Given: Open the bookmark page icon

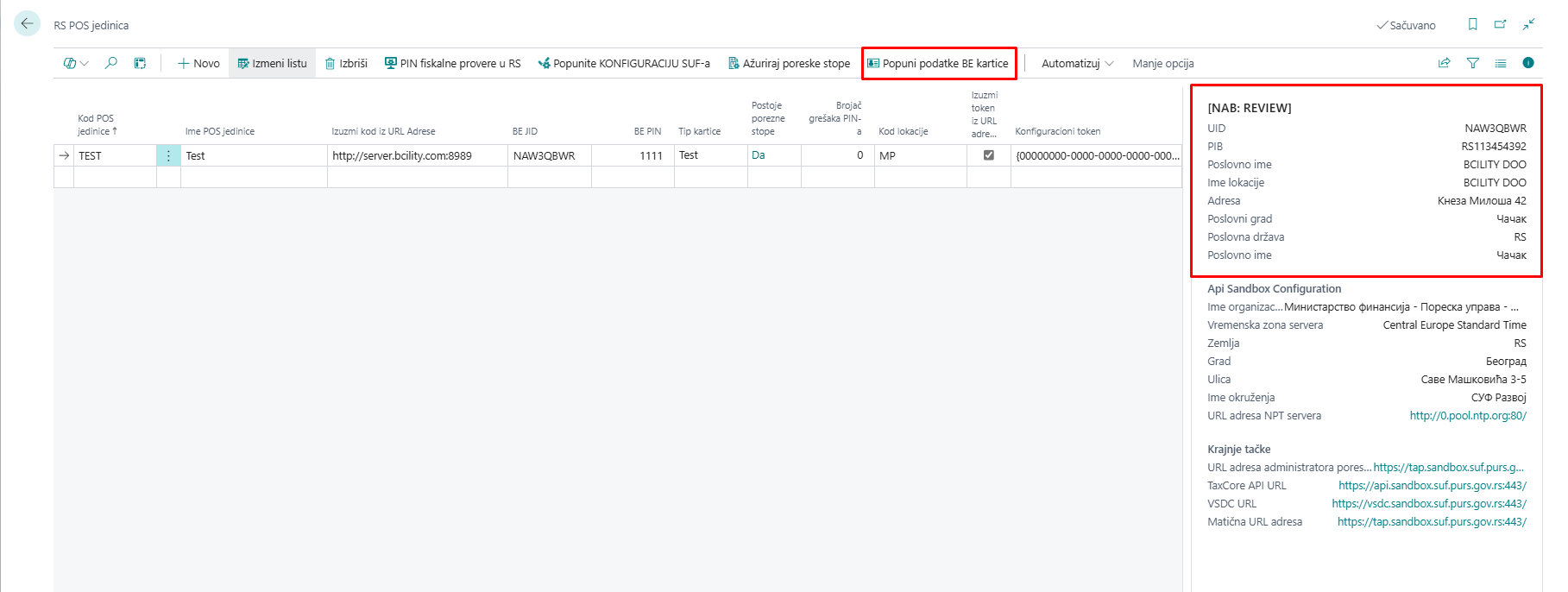Looking at the screenshot, I should (x=1472, y=25).
